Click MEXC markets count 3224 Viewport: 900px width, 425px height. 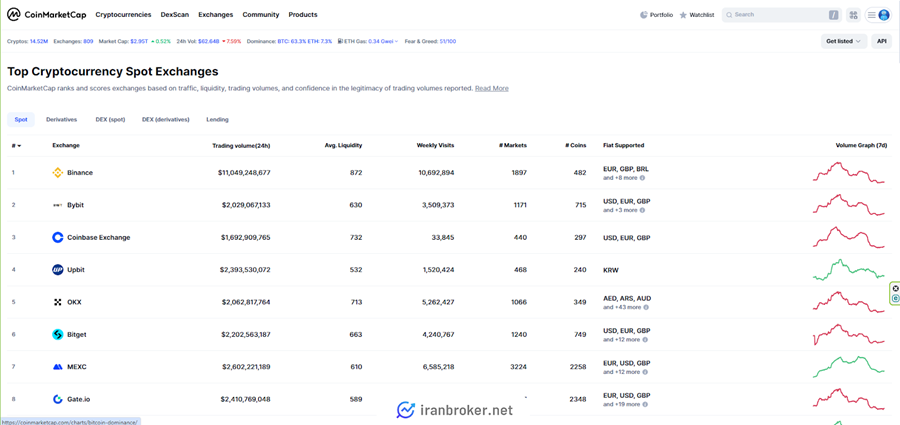(x=519, y=366)
